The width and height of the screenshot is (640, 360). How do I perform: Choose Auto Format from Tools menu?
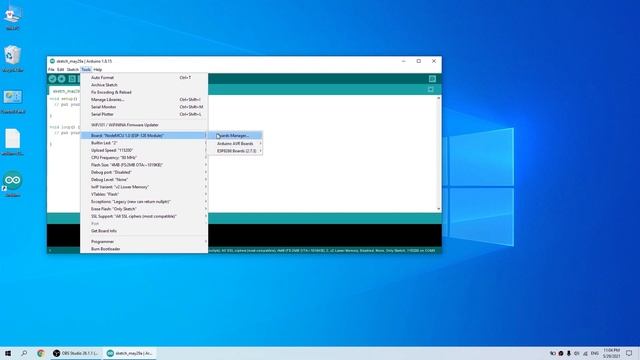(x=144, y=78)
